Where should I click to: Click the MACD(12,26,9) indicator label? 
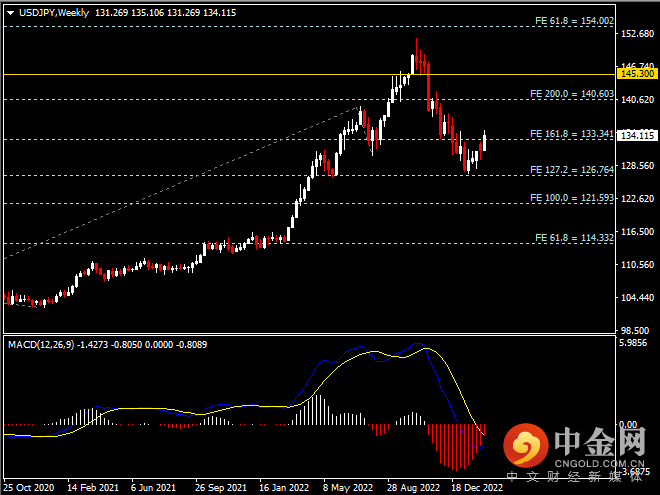click(x=39, y=344)
